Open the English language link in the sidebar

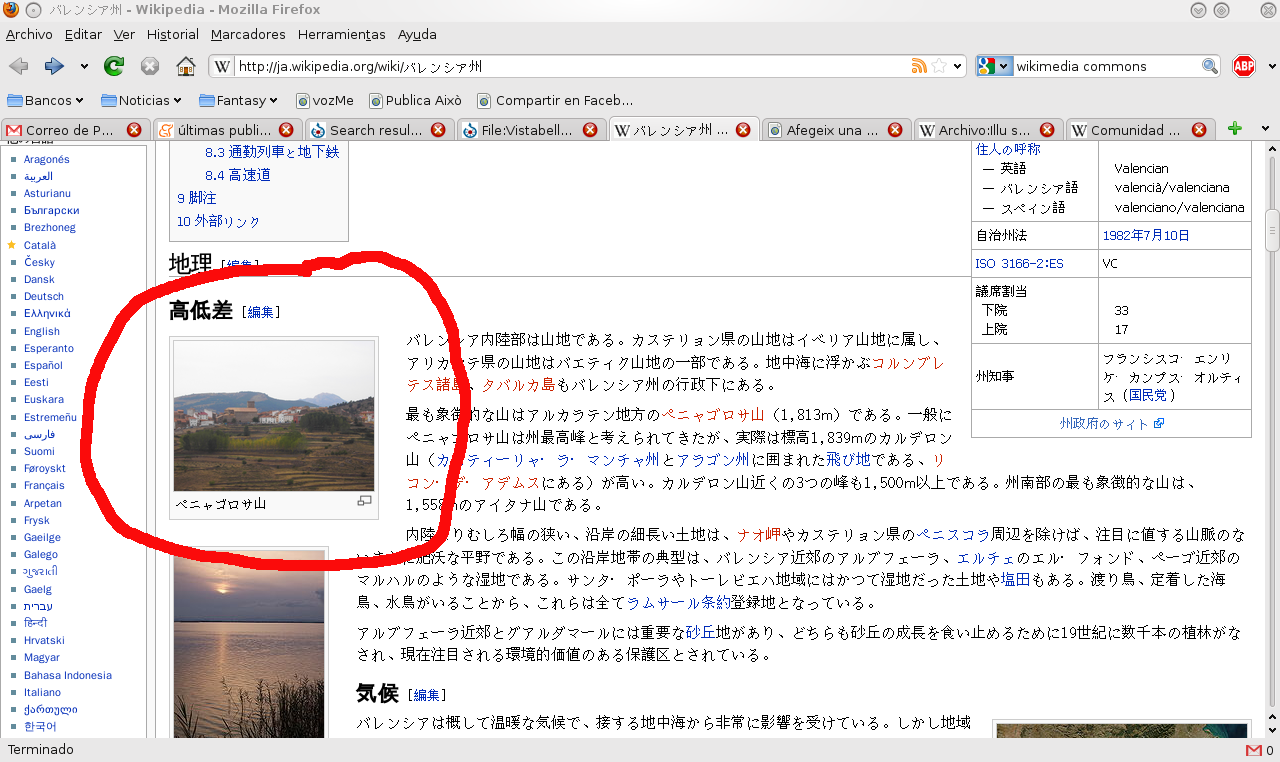[x=42, y=331]
